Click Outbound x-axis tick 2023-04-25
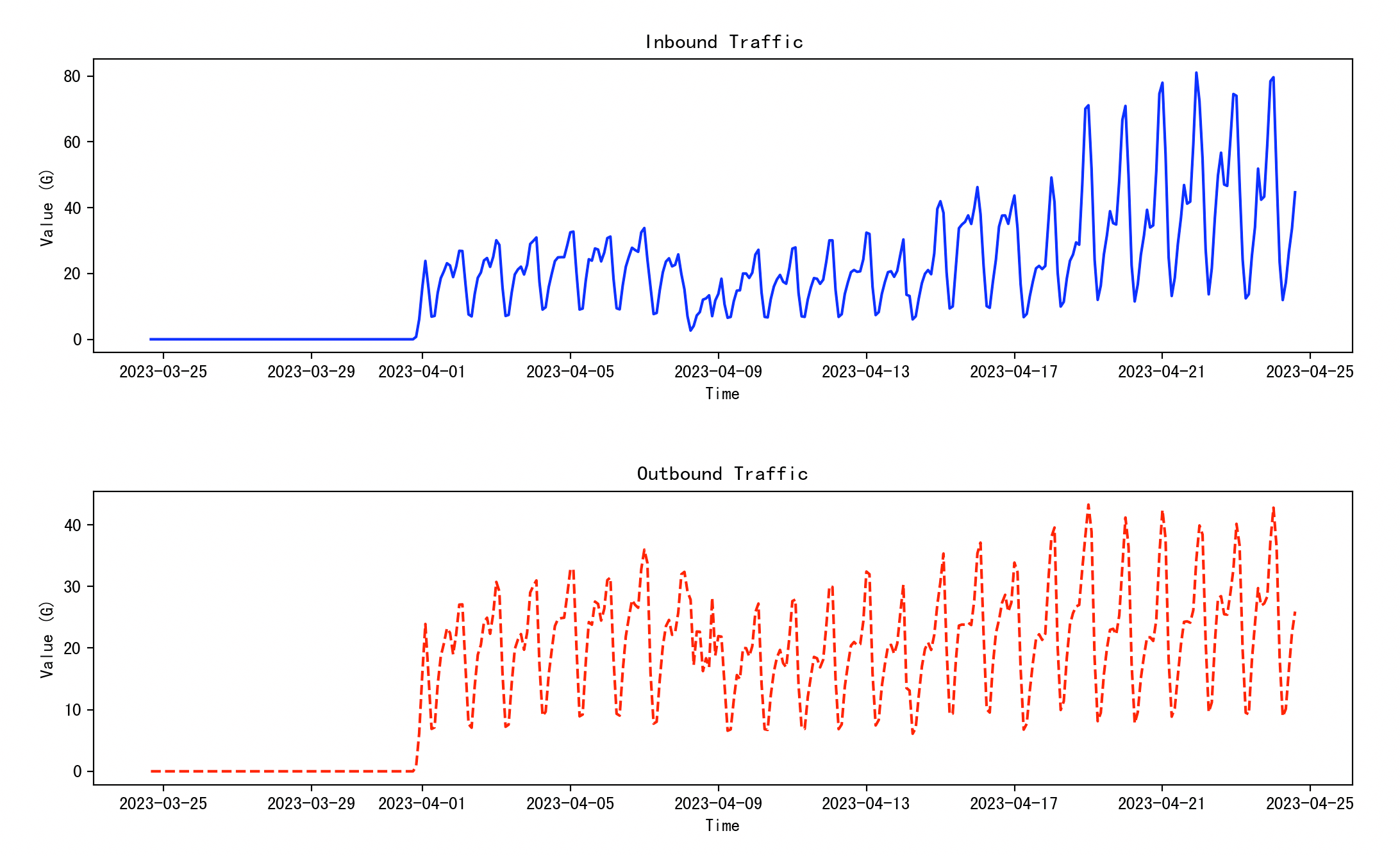1400x856 pixels. pyautogui.click(x=1310, y=804)
